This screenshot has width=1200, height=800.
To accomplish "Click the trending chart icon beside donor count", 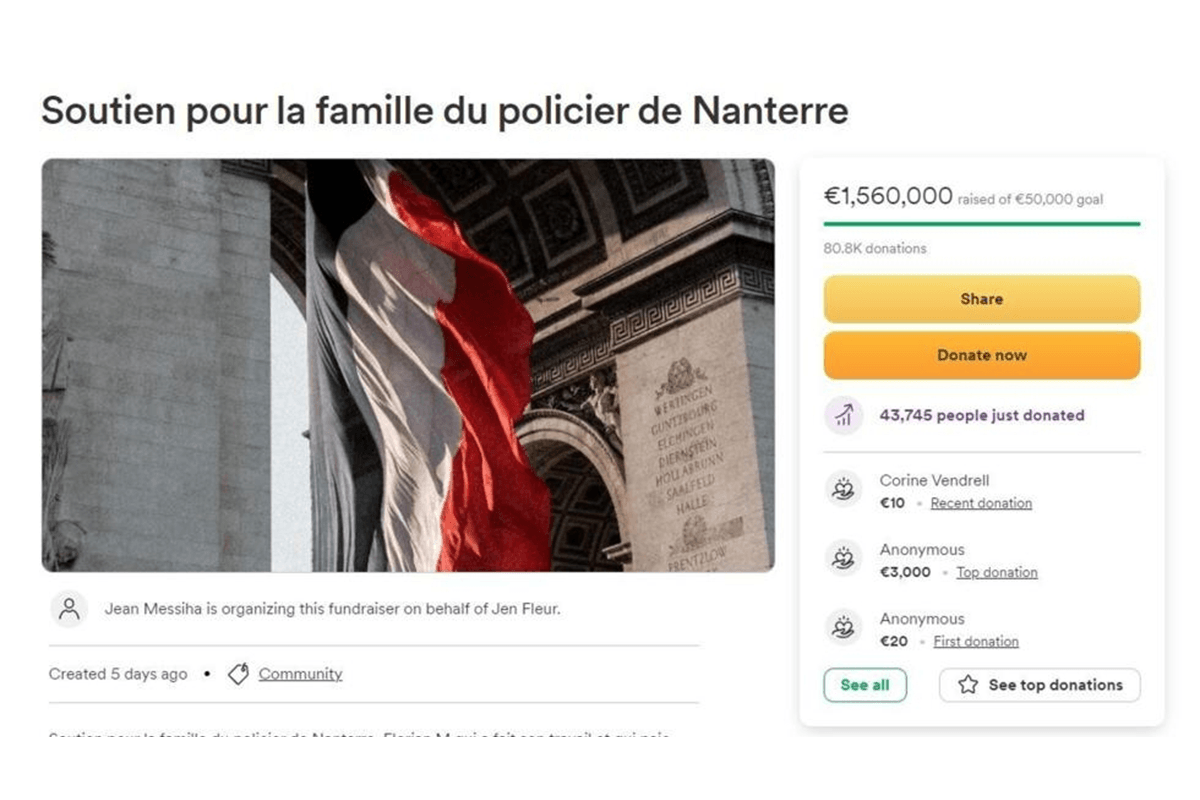I will tap(843, 415).
